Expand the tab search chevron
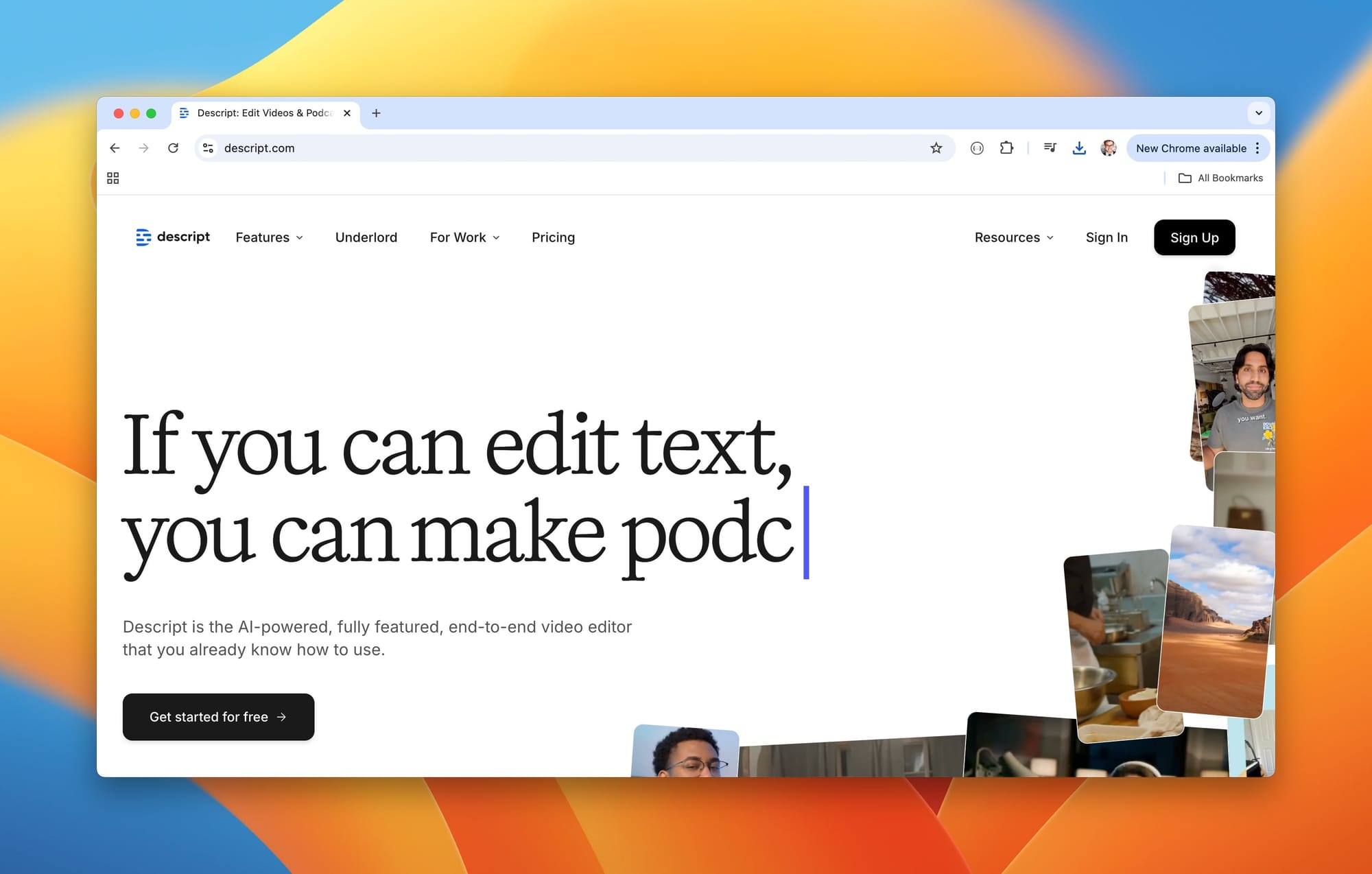The width and height of the screenshot is (1372, 874). pyautogui.click(x=1259, y=113)
